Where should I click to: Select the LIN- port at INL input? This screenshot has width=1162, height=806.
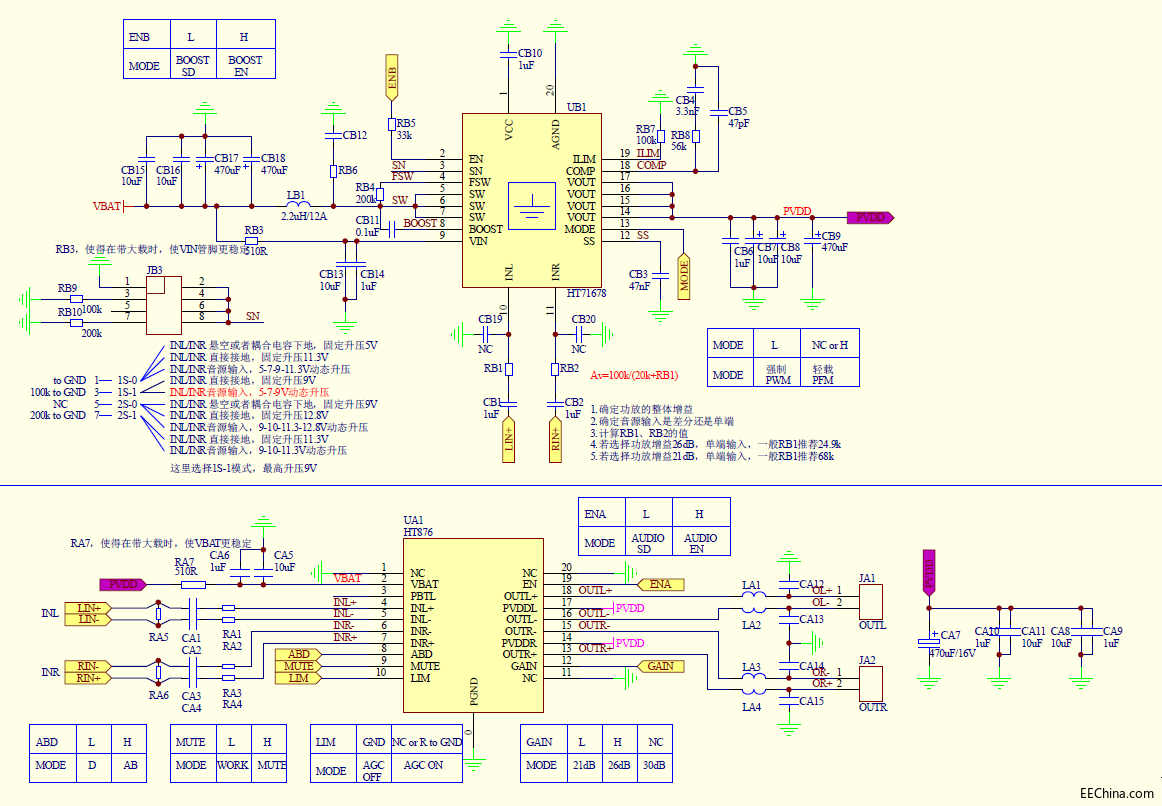pos(88,619)
